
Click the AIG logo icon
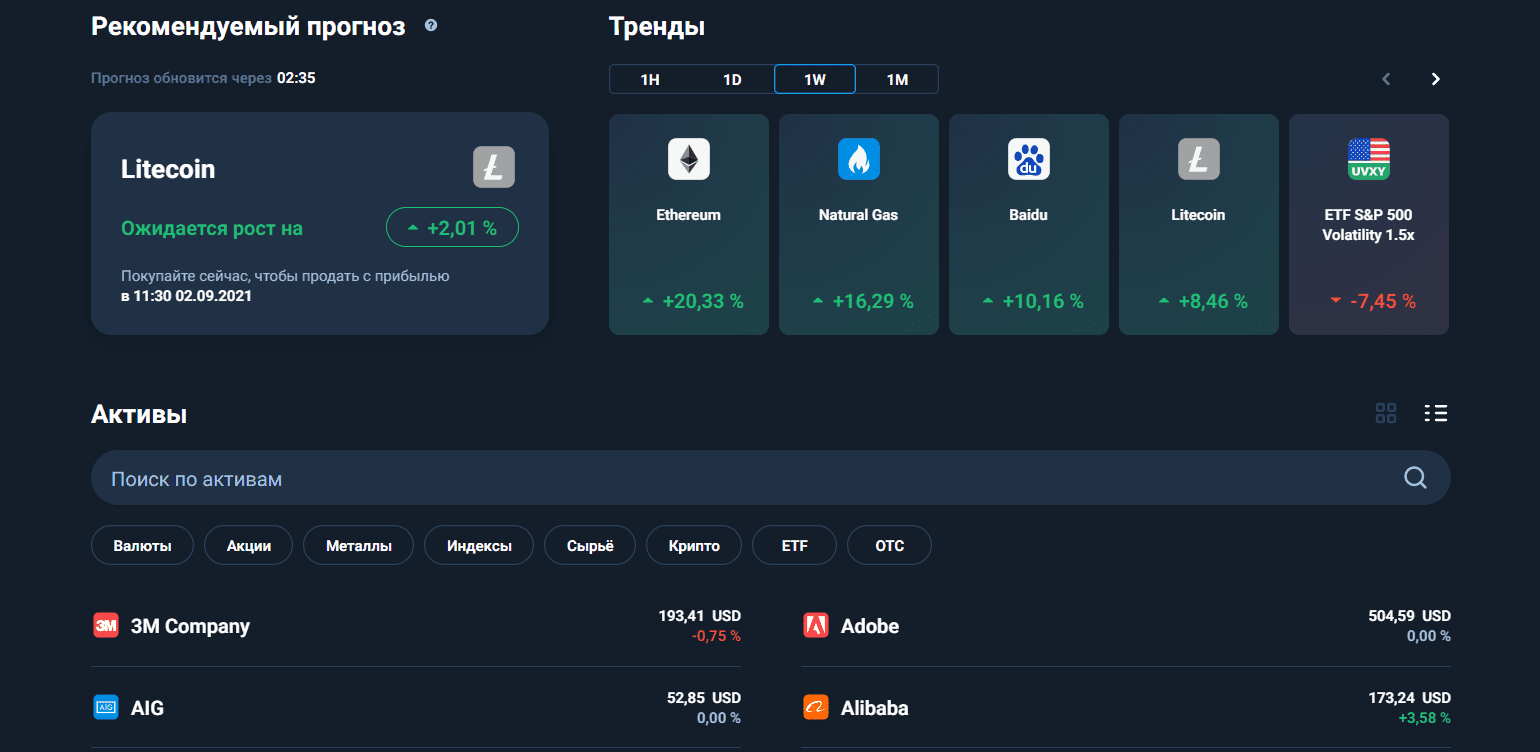106,708
